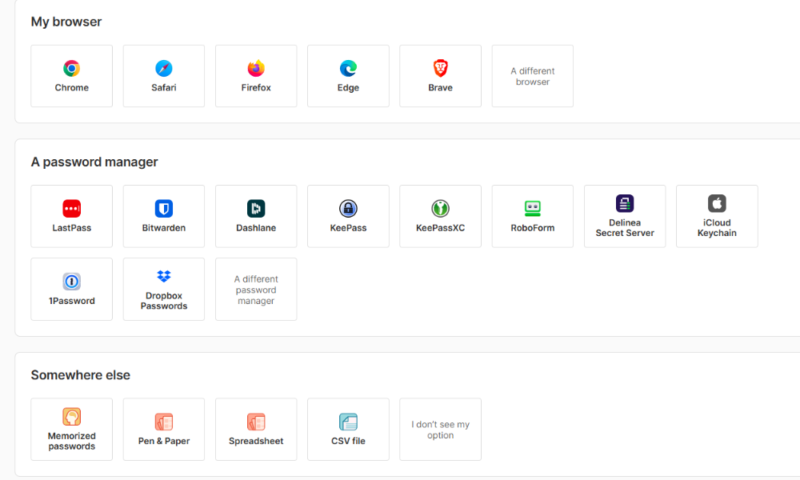Click the 'A password manager' heading
This screenshot has width=800, height=480.
[x=94, y=162]
